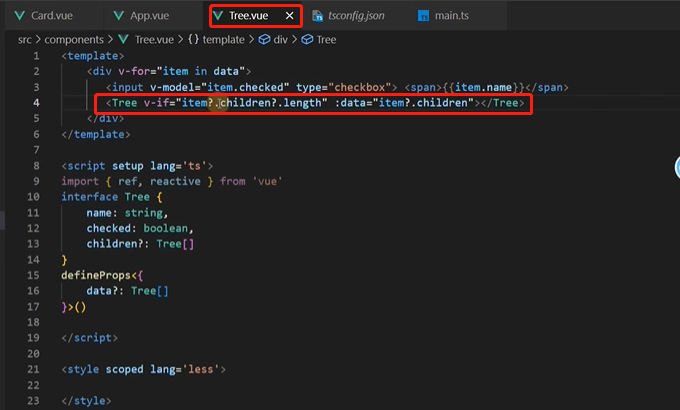Image resolution: width=680 pixels, height=410 pixels.
Task: Close the Tree.vue tab
Action: pyautogui.click(x=290, y=16)
